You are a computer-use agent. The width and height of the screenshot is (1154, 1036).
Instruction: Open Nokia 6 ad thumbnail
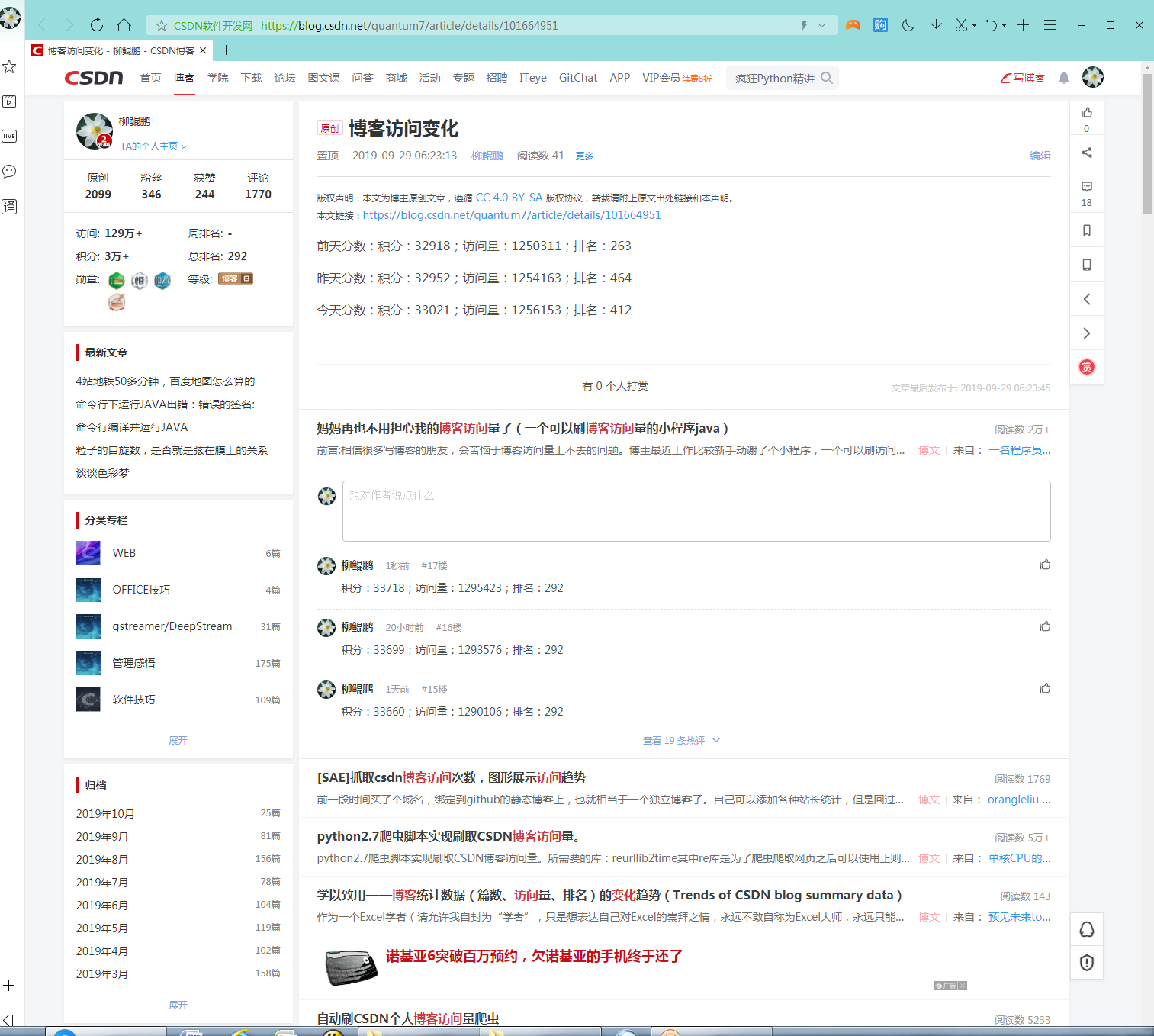[351, 967]
